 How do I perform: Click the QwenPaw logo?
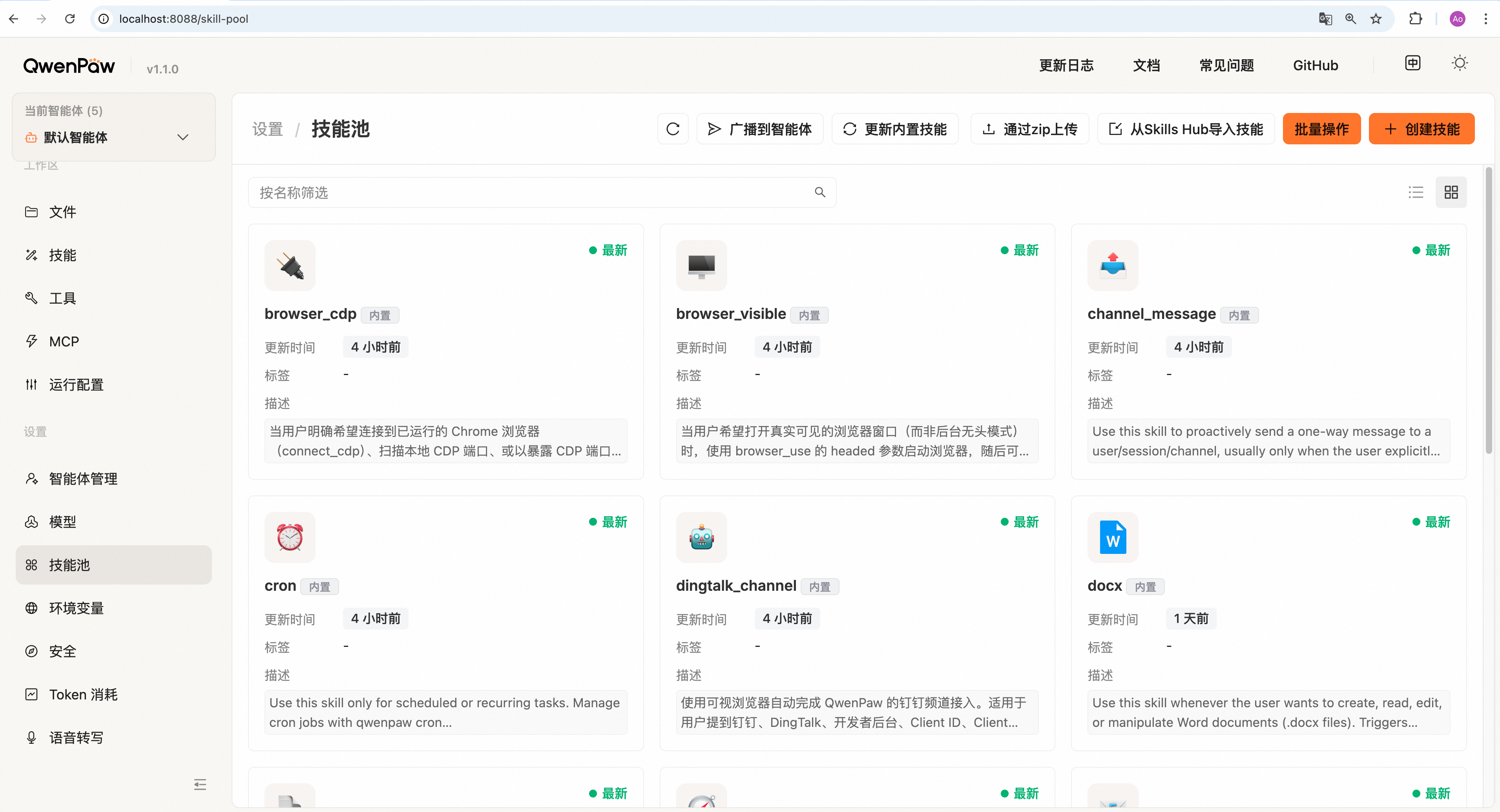click(x=69, y=66)
